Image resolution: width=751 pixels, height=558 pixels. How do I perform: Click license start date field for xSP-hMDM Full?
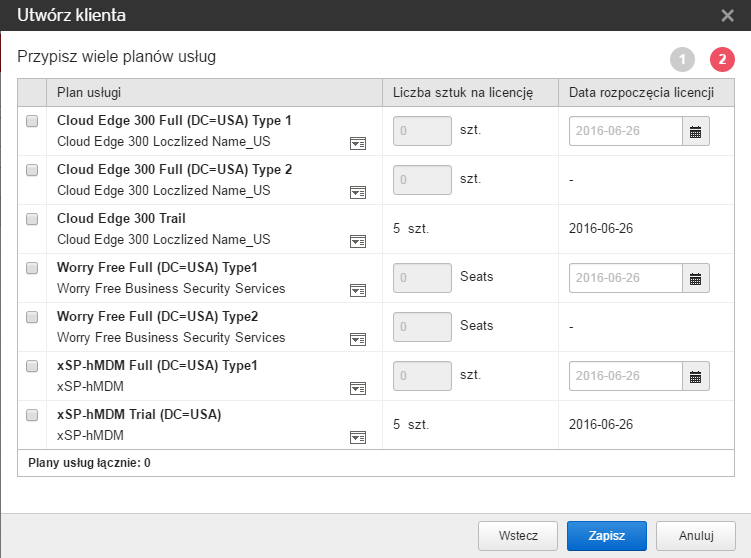tap(626, 376)
